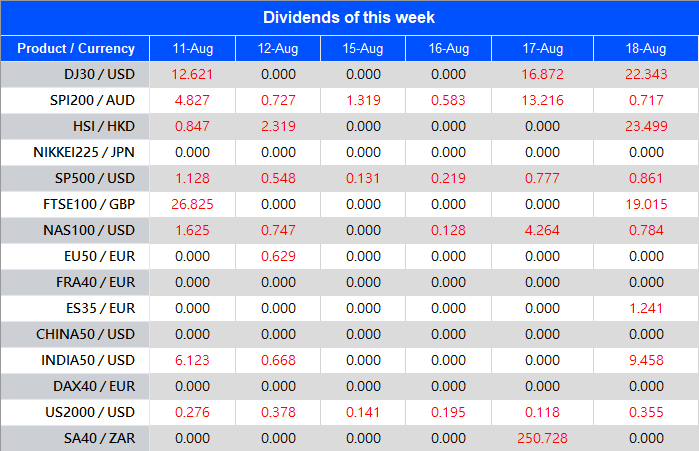Select the 0.141 value in US2000 row
Screen dimensions: 699x451
pos(363,412)
